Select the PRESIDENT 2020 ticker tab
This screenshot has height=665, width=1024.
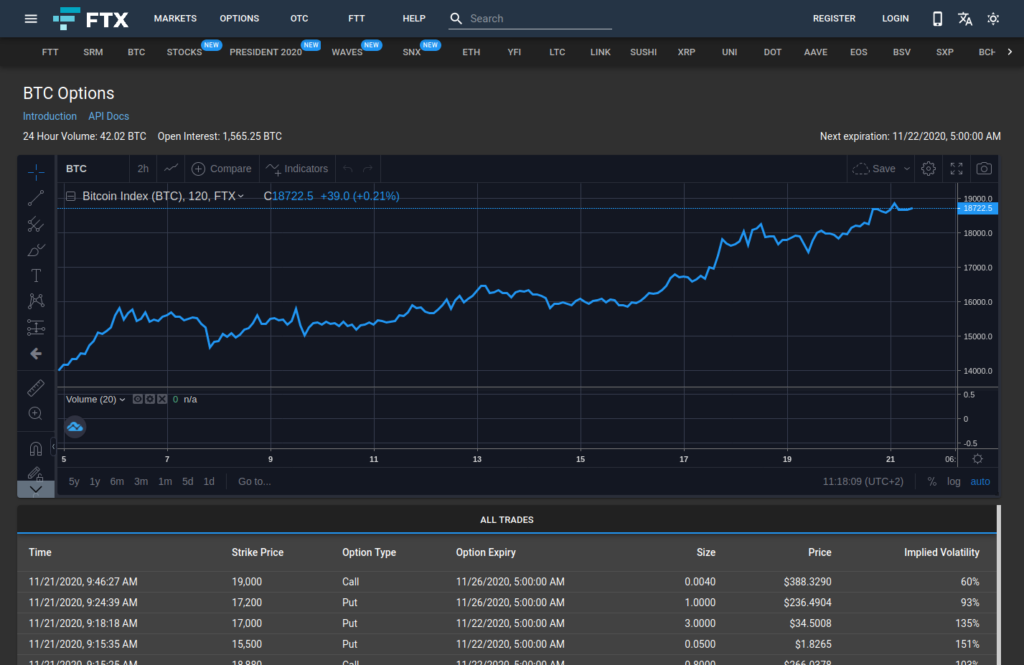pos(266,52)
